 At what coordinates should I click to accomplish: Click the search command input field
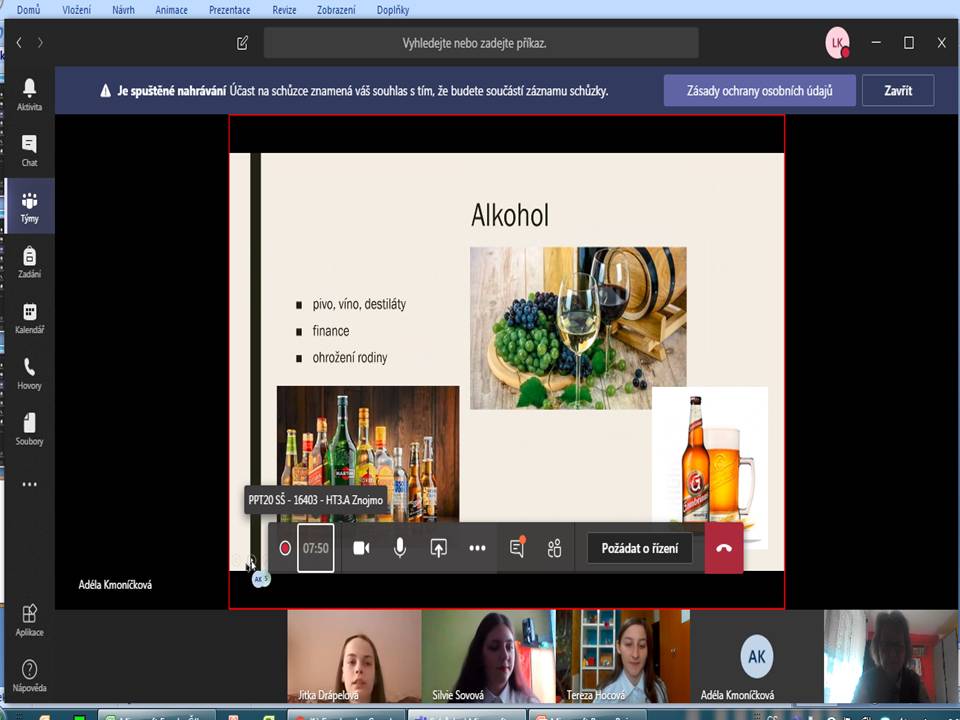click(x=480, y=43)
